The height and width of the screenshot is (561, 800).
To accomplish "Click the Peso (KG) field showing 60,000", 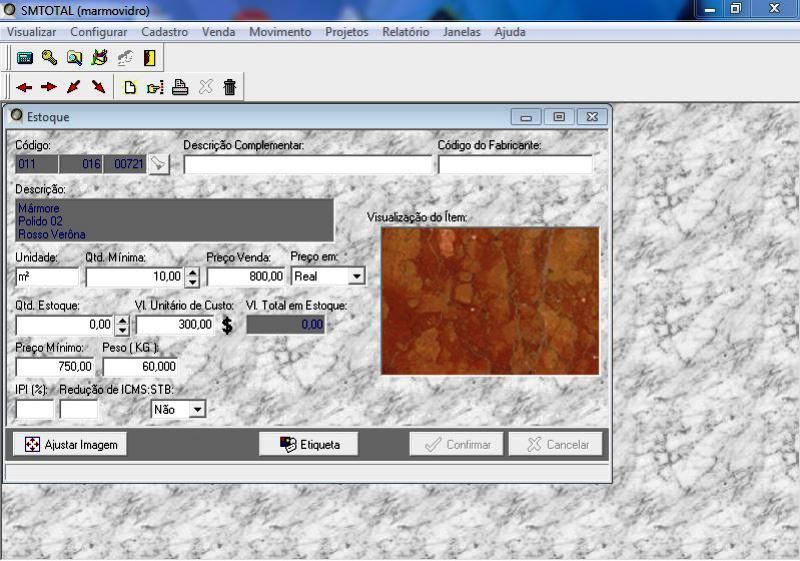I will tap(141, 367).
